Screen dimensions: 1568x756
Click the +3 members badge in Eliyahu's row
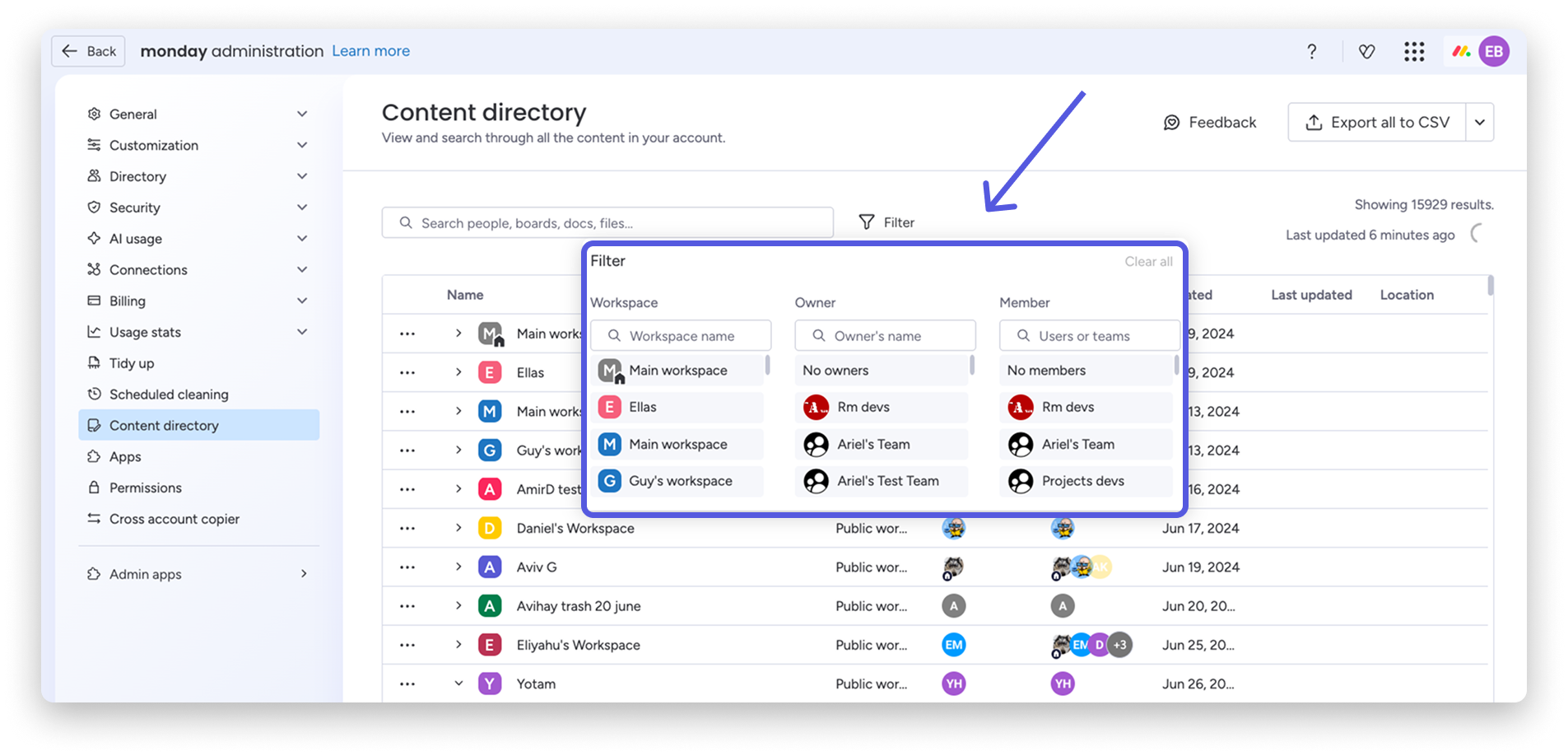click(x=1120, y=645)
